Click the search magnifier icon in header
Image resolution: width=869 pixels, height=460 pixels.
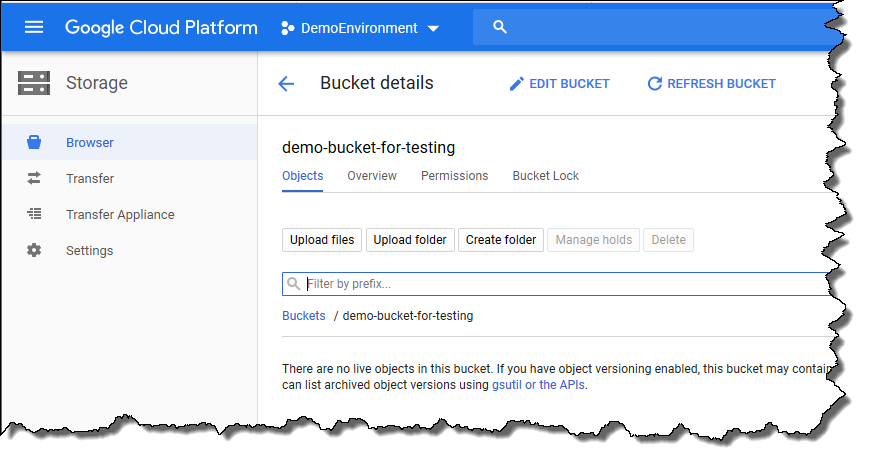tap(501, 27)
